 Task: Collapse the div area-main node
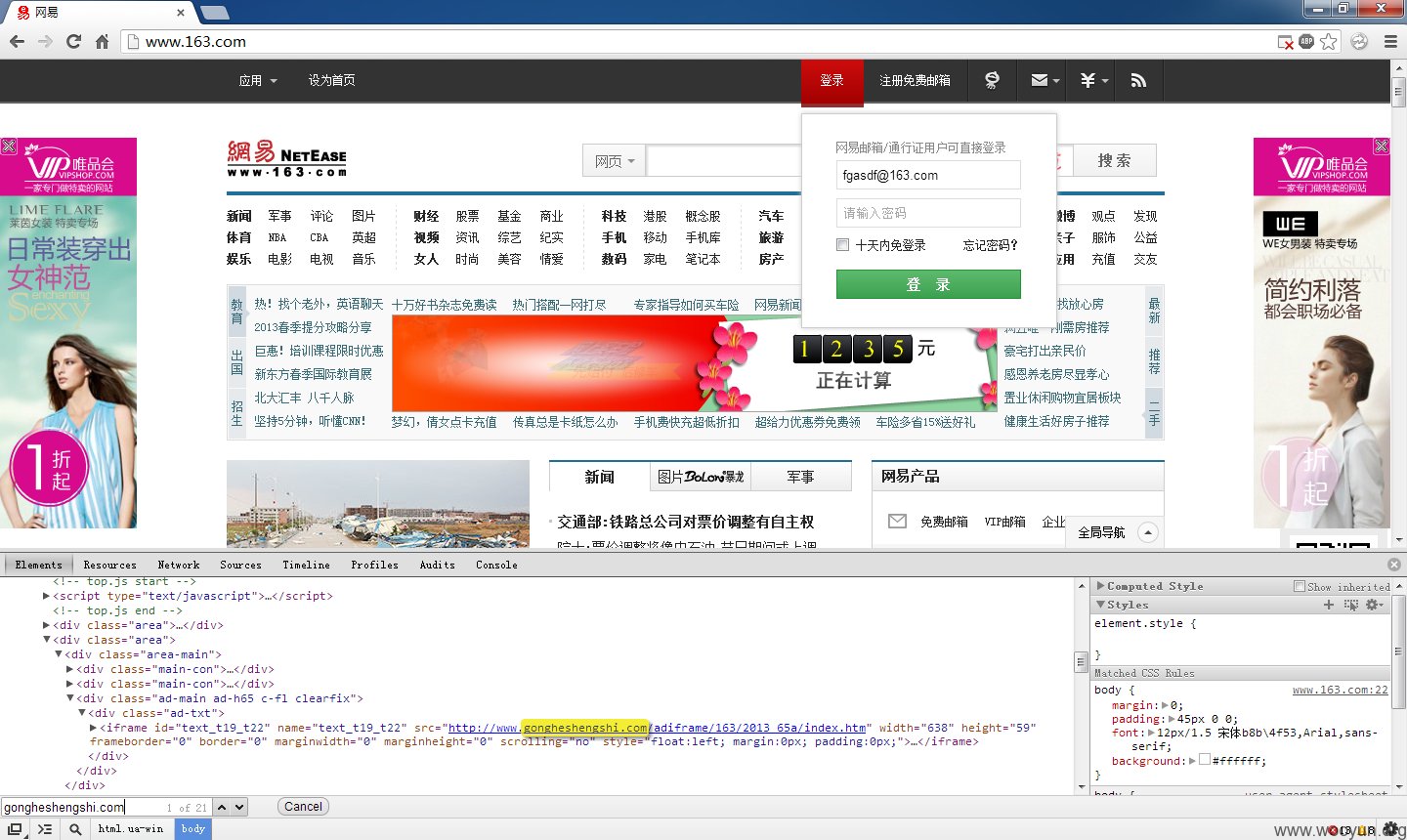coord(59,654)
